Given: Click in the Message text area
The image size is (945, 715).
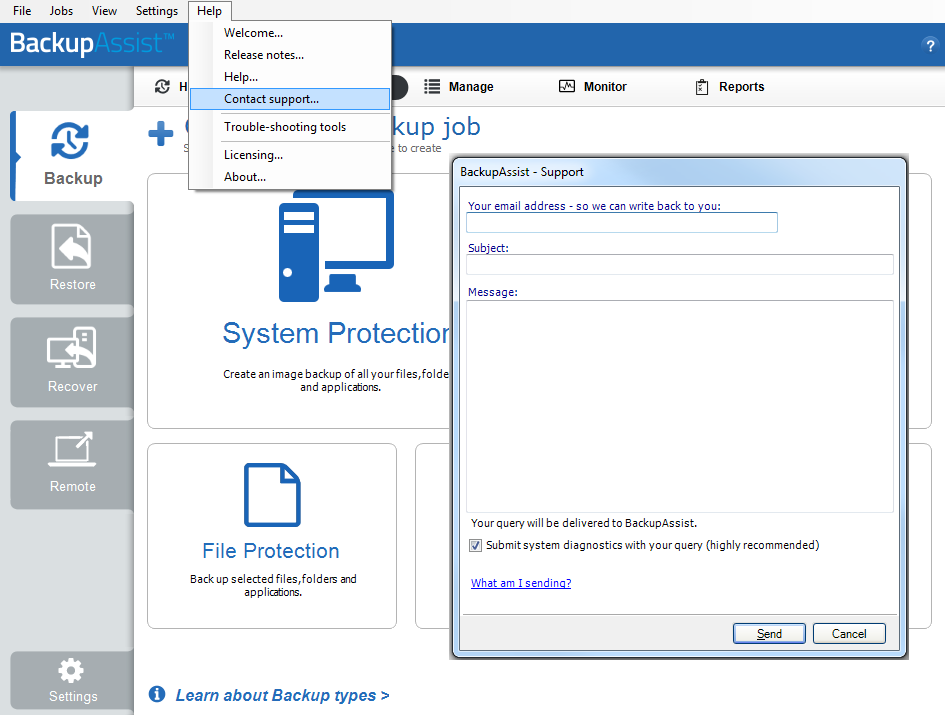Looking at the screenshot, I should [680, 406].
